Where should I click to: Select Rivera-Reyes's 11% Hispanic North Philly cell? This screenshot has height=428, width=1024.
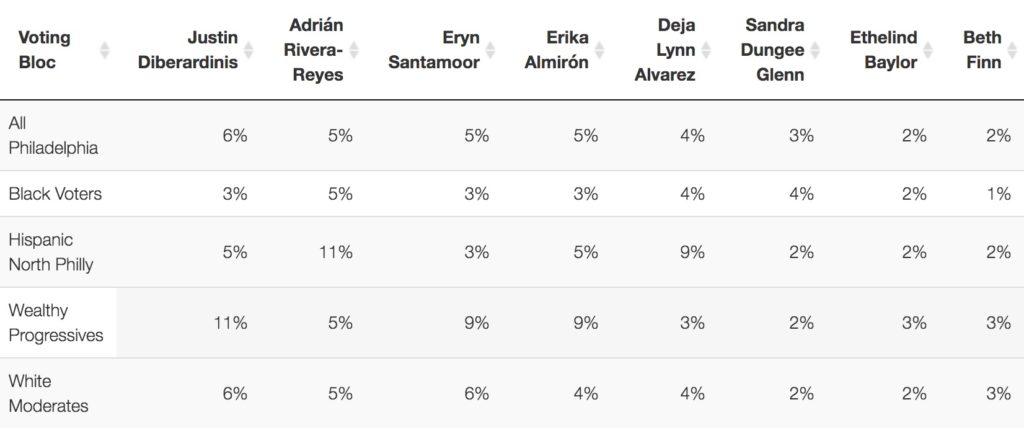coord(336,253)
